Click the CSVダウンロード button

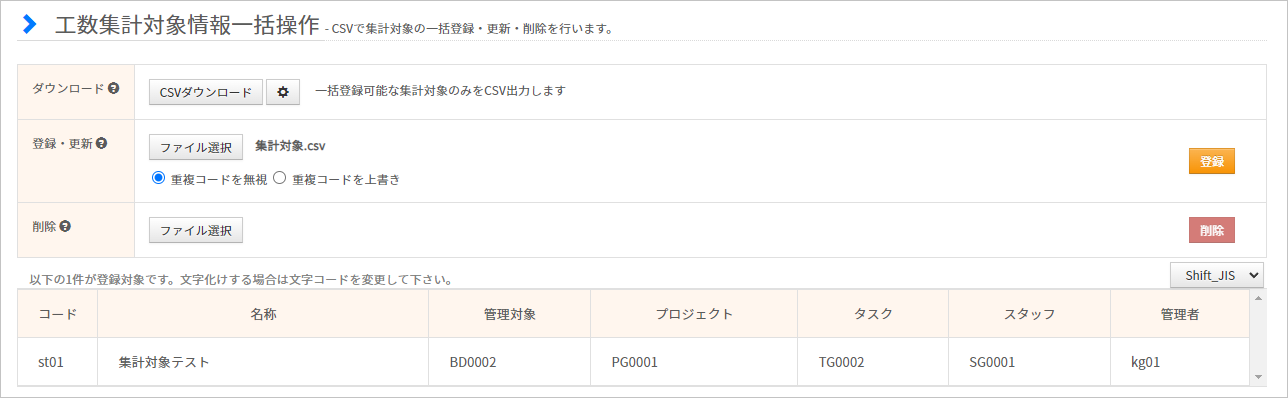pyautogui.click(x=206, y=92)
